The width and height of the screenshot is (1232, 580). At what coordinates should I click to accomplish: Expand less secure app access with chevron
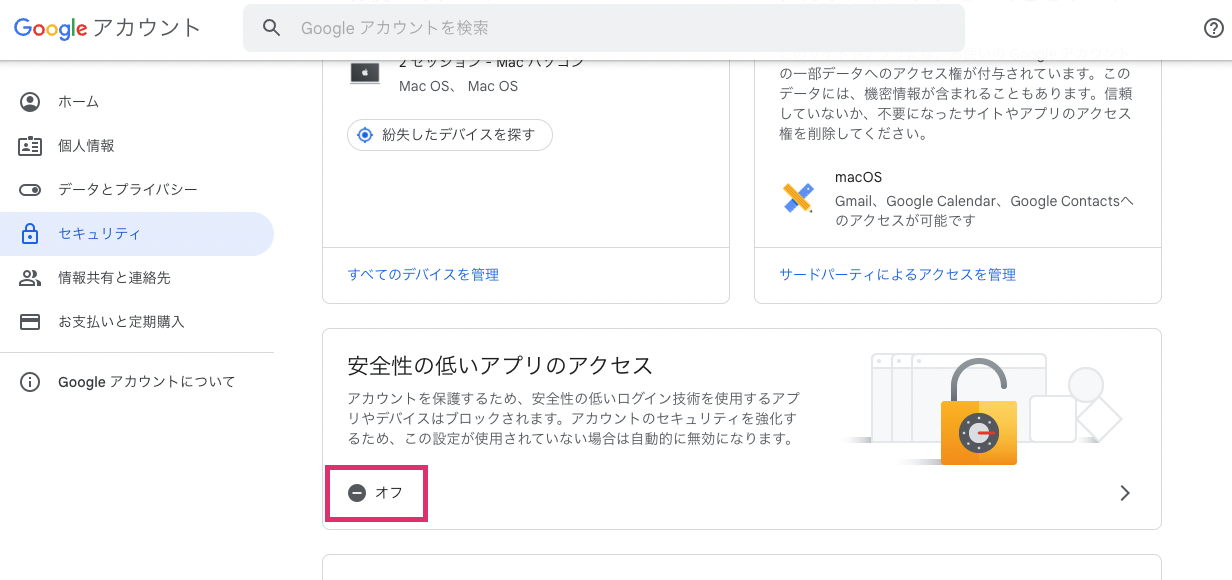tap(1125, 493)
